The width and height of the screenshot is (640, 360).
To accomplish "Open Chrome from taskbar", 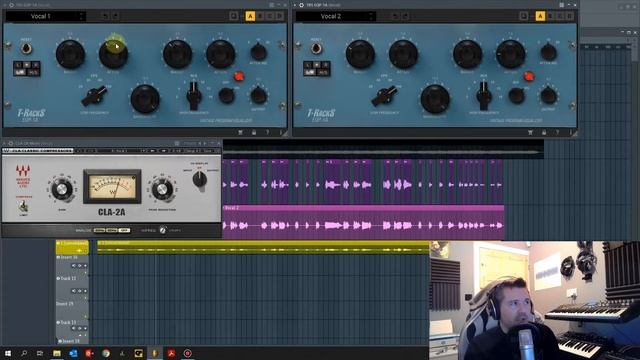I will click(x=106, y=353).
